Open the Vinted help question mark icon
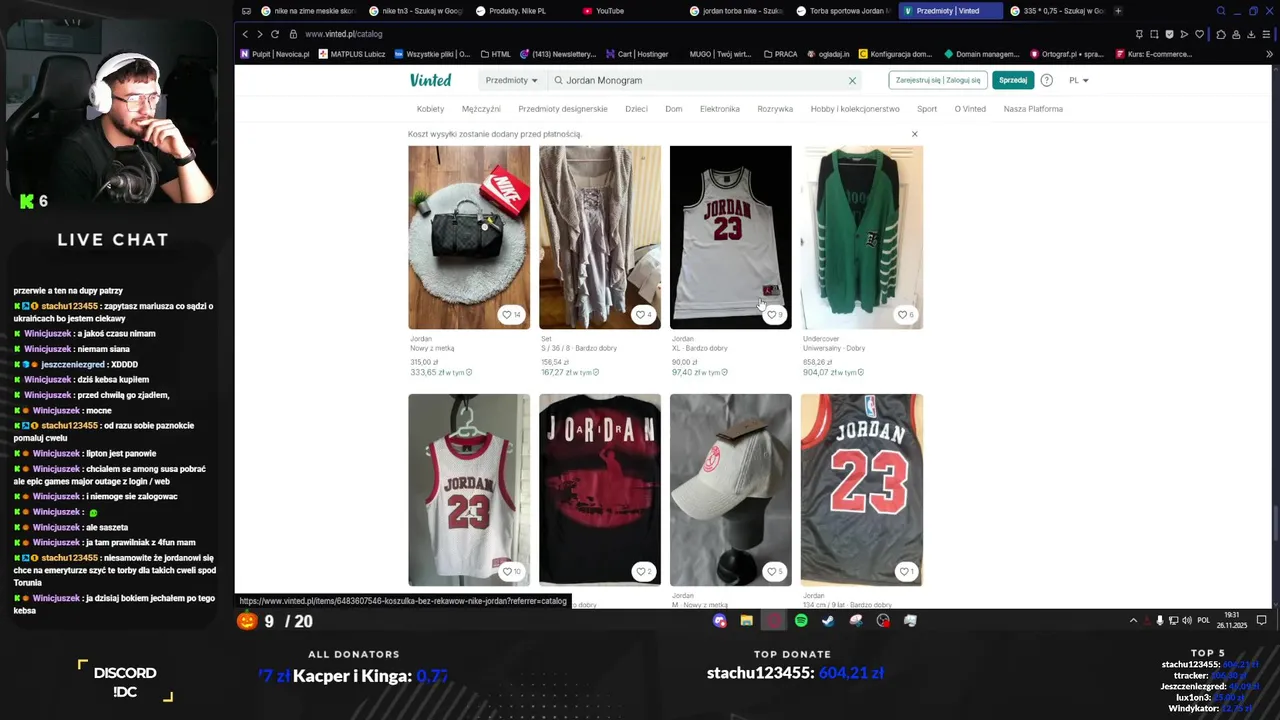Viewport: 1280px width, 720px height. (x=1047, y=80)
